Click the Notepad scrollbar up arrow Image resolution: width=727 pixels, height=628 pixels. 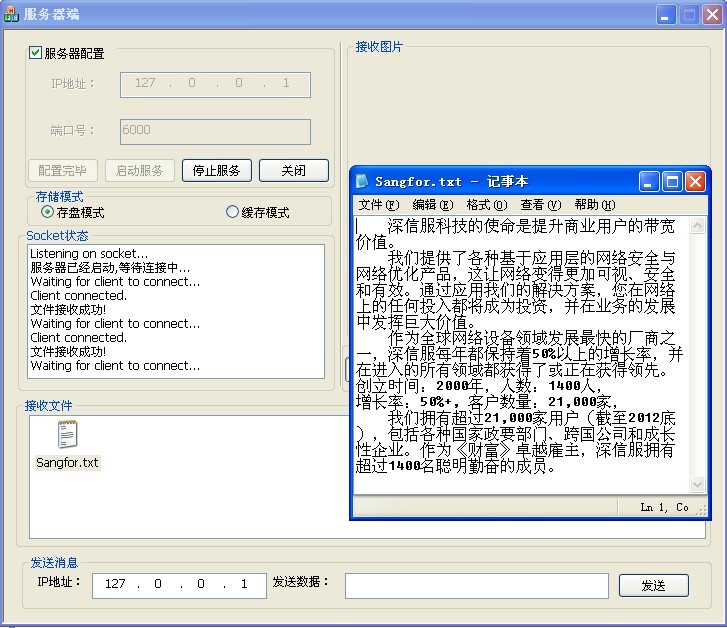point(697,226)
